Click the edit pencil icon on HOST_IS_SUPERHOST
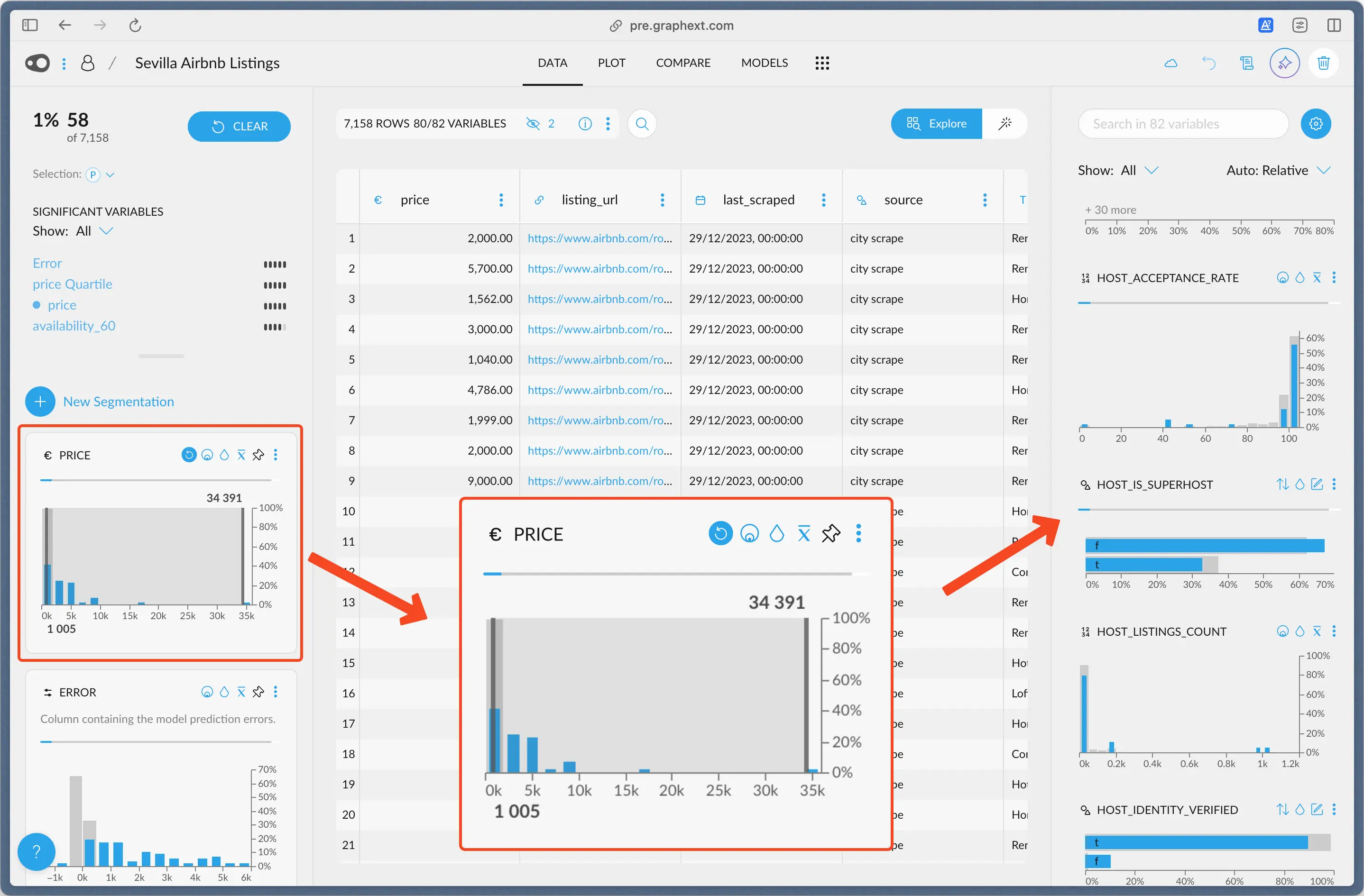Screen dimensions: 1364x896 pos(1317,485)
